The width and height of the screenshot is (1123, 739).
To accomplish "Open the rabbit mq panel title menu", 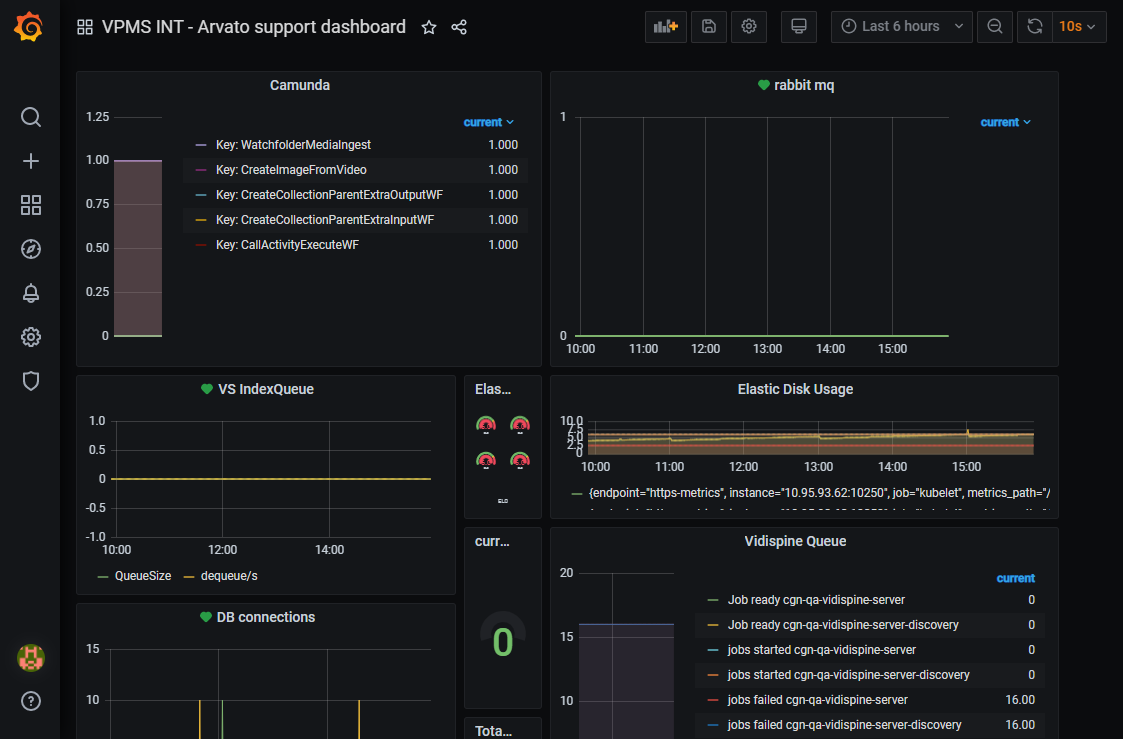I will [x=804, y=85].
